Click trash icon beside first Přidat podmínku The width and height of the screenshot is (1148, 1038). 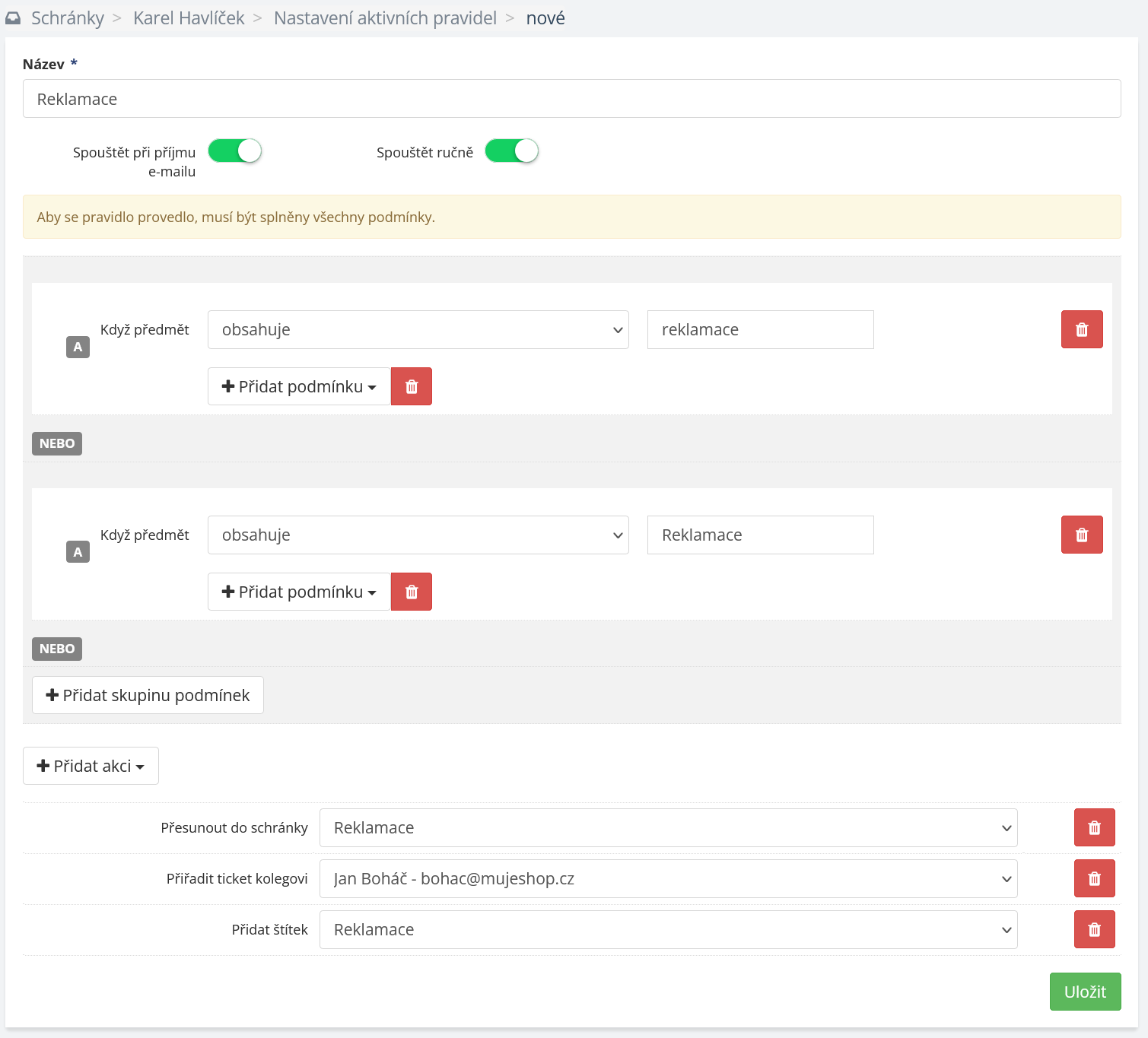(x=412, y=386)
